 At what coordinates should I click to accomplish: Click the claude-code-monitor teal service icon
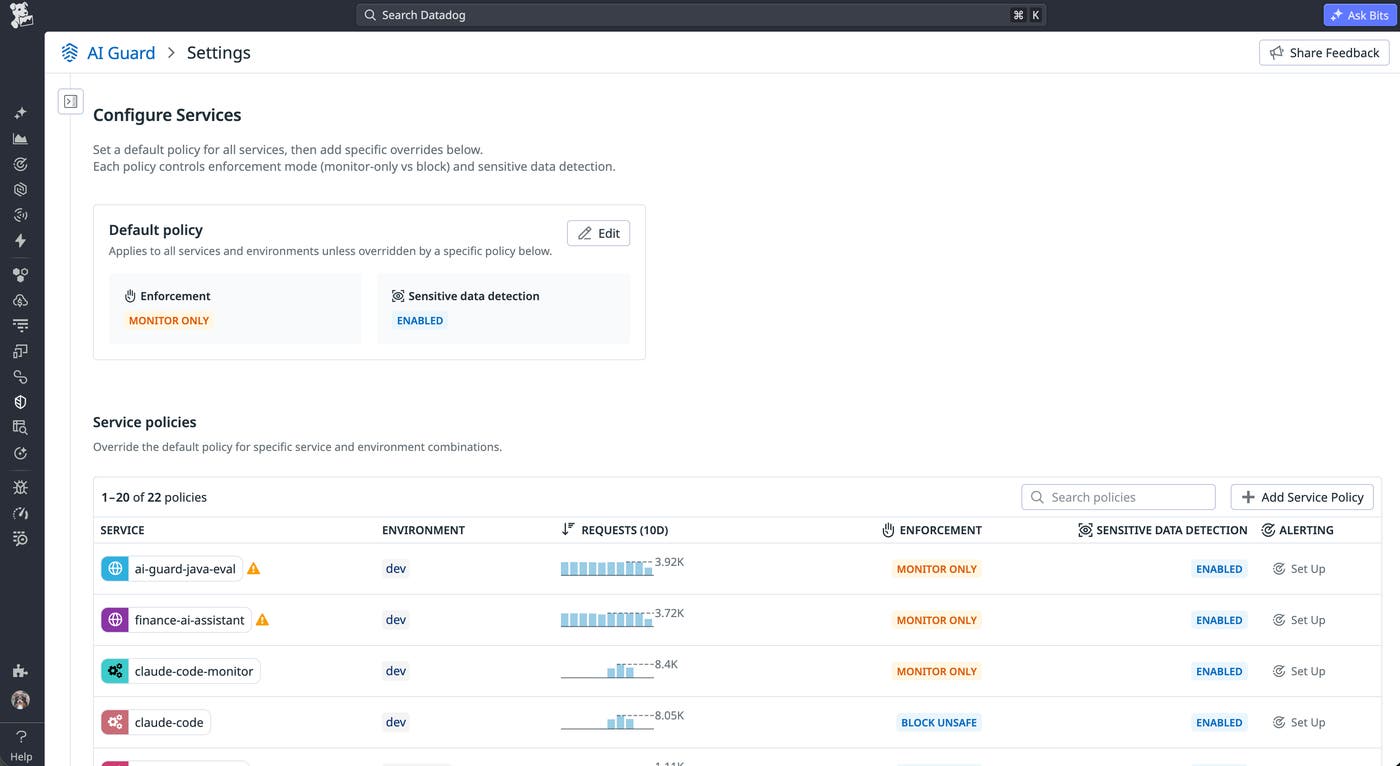(115, 671)
